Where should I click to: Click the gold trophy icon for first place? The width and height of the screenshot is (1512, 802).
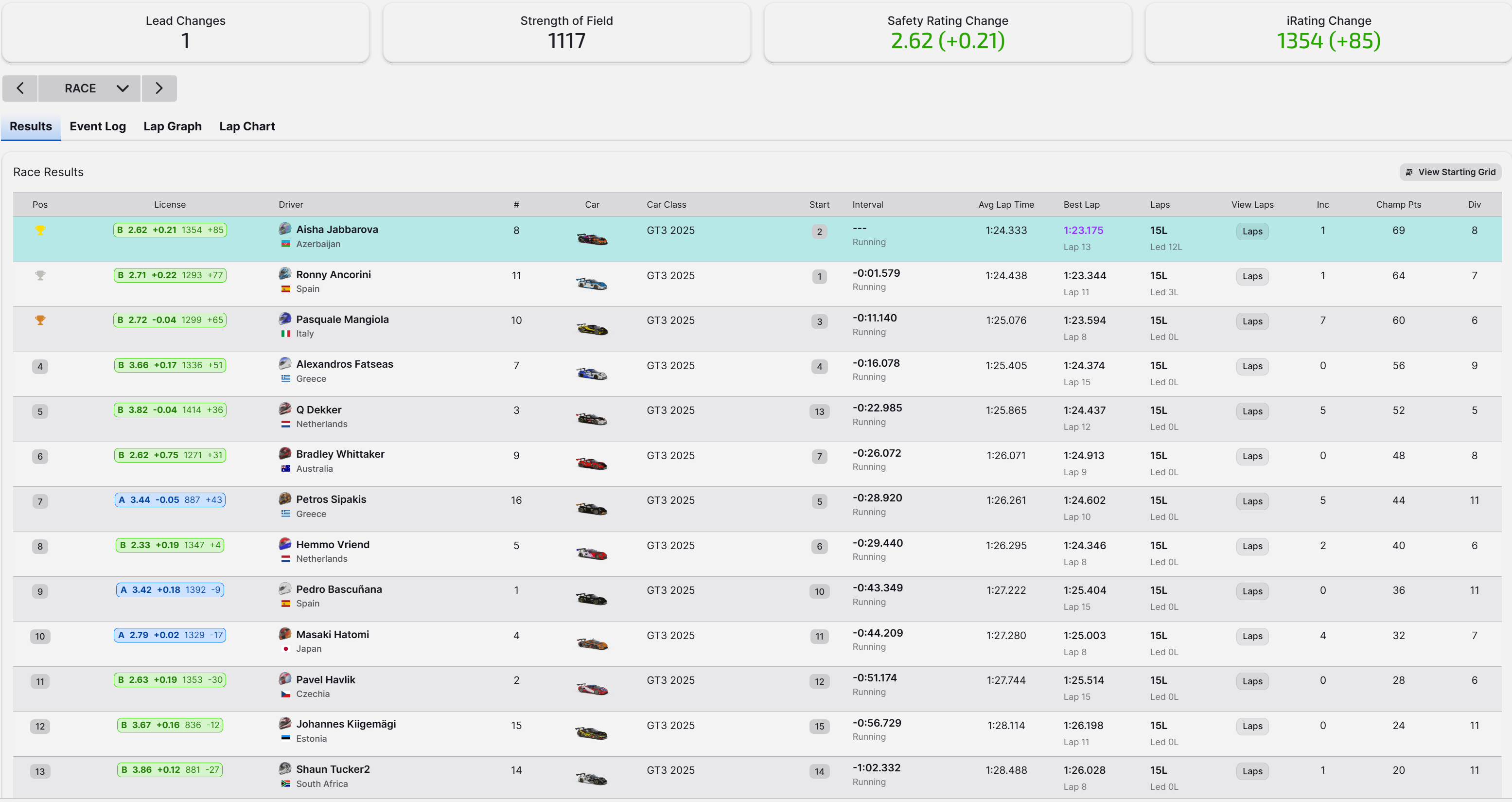[x=40, y=230]
